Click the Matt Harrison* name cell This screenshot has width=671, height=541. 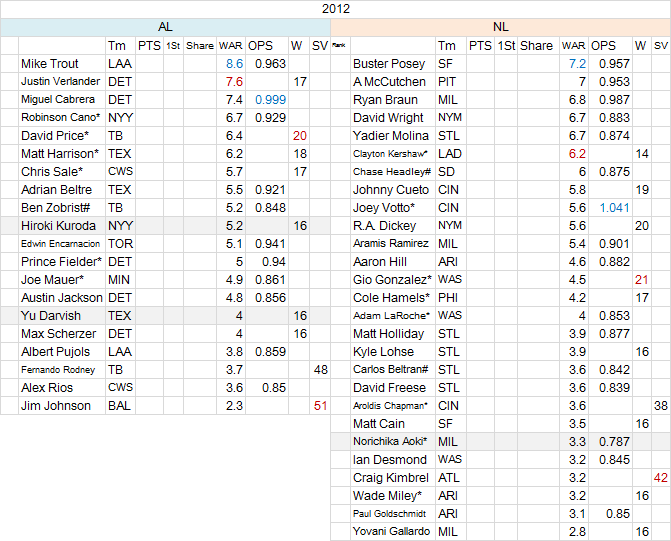pos(62,154)
